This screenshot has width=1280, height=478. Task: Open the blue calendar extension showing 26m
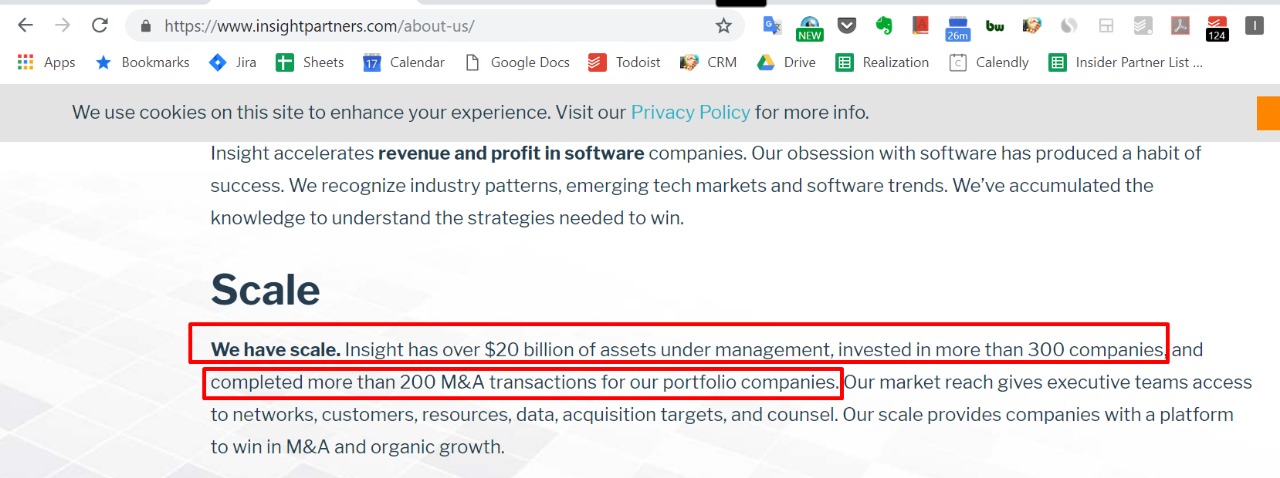coord(957,27)
